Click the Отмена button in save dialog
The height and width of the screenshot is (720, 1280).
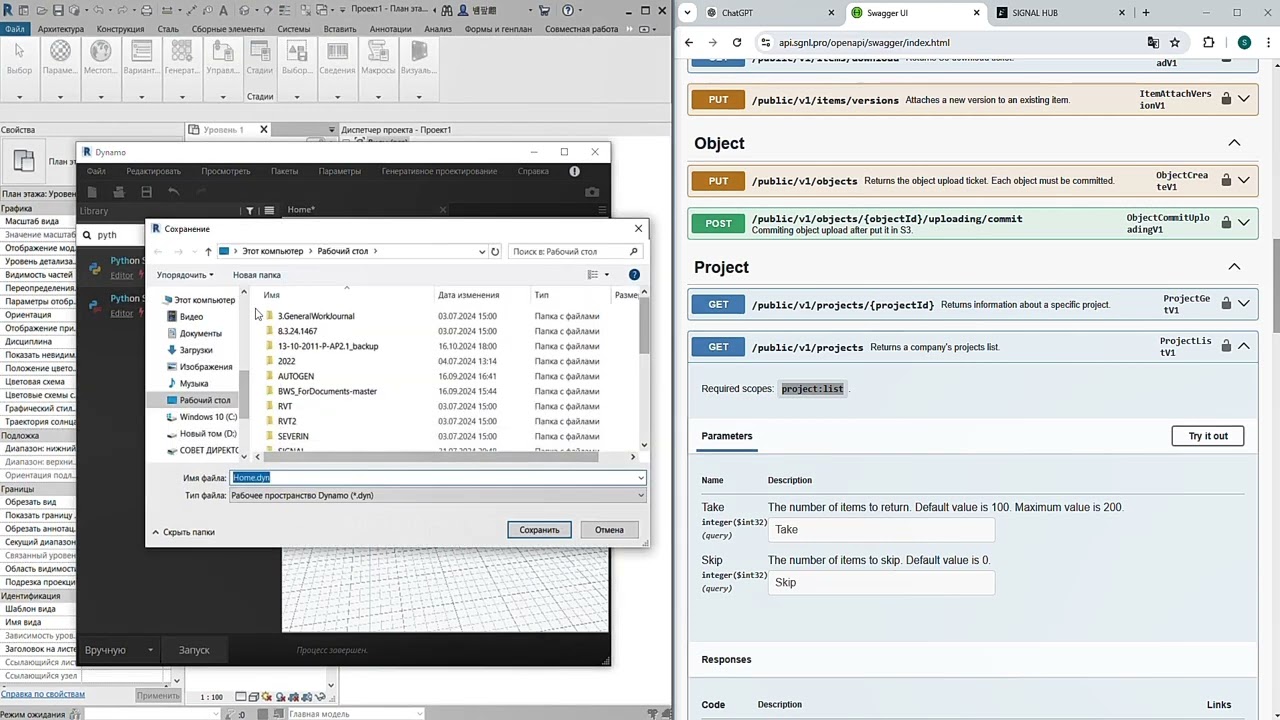click(x=609, y=530)
